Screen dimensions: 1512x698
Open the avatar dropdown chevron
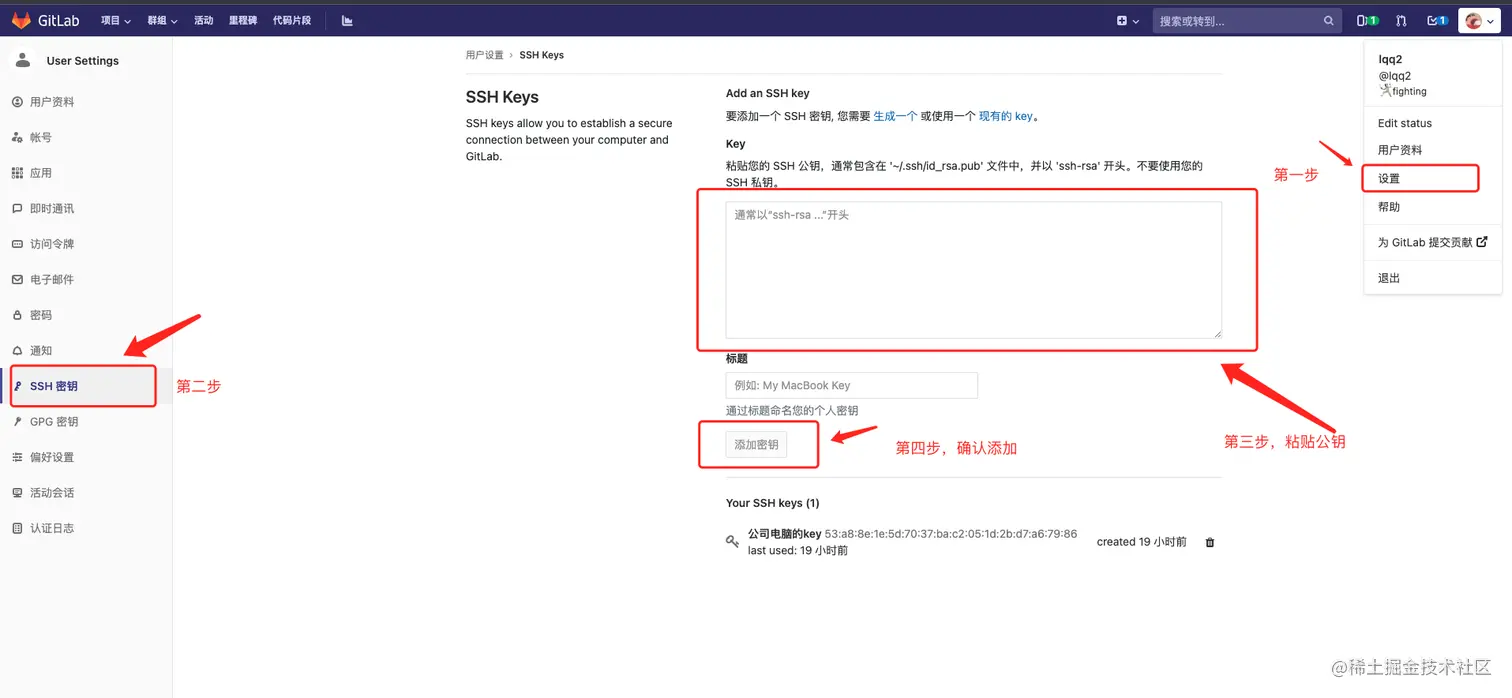[1493, 21]
